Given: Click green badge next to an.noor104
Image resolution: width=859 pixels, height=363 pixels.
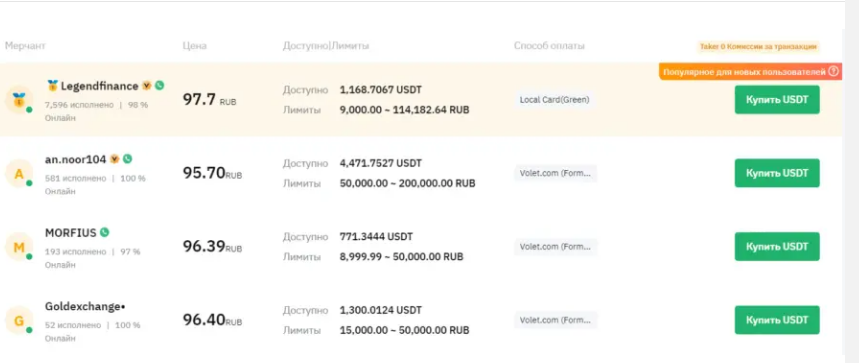Looking at the screenshot, I should click(x=128, y=159).
